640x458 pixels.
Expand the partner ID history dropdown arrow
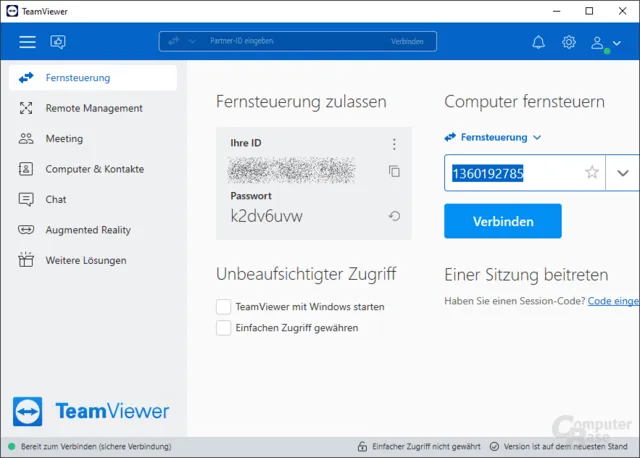pos(623,172)
